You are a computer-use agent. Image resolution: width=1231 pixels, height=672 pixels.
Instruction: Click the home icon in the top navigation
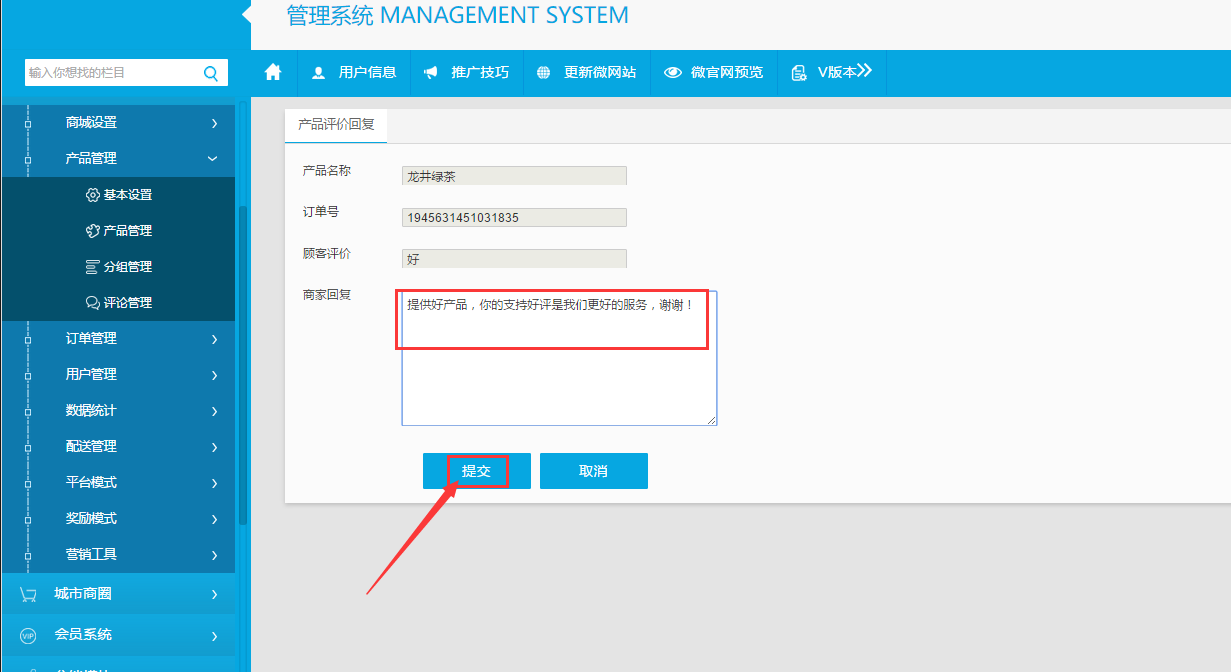click(x=273, y=72)
